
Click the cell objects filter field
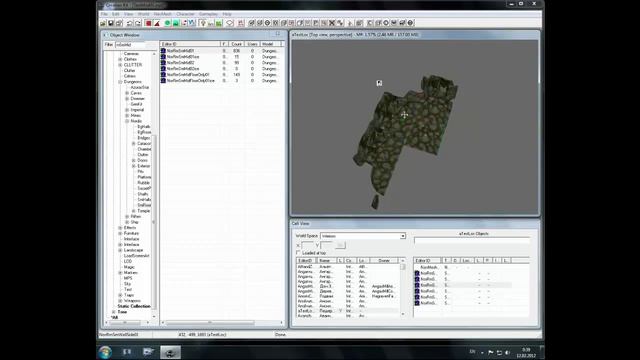(472, 241)
